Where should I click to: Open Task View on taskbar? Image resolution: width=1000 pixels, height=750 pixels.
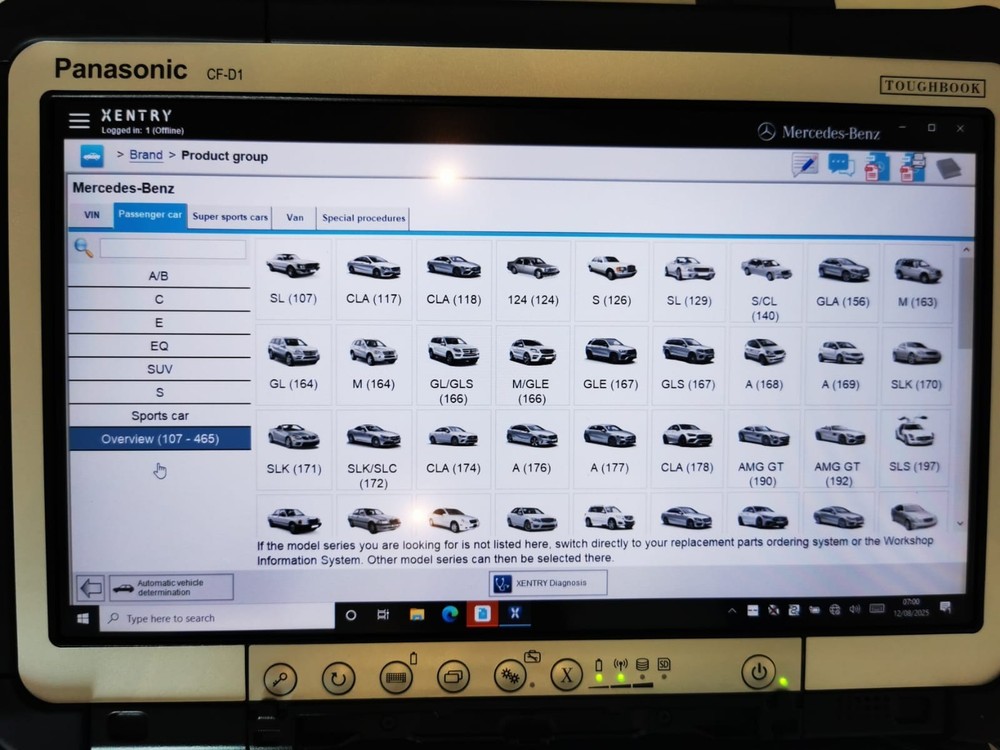pyautogui.click(x=383, y=615)
